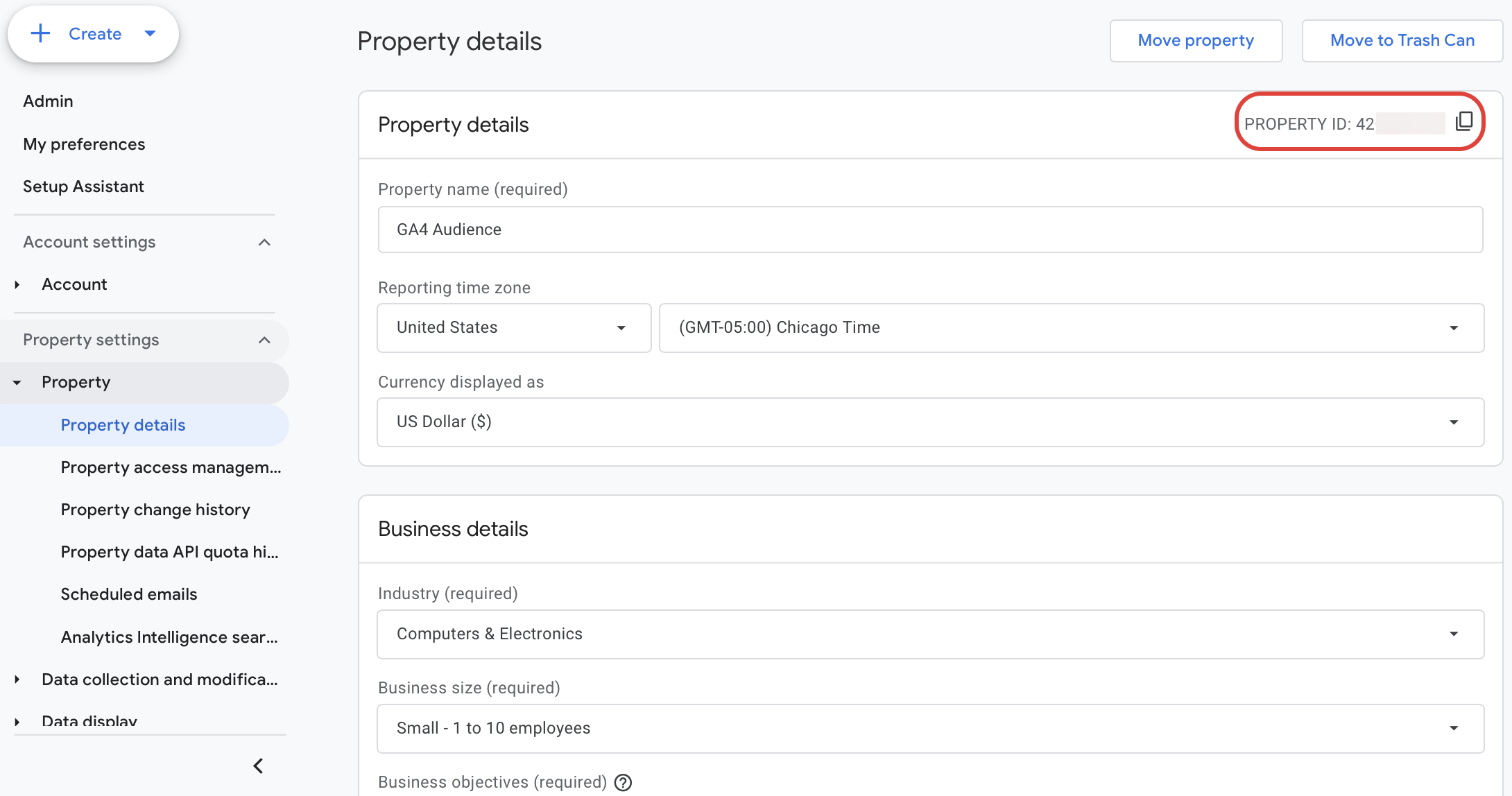Open the reporting time zone country dropdown
1512x796 pixels.
621,327
